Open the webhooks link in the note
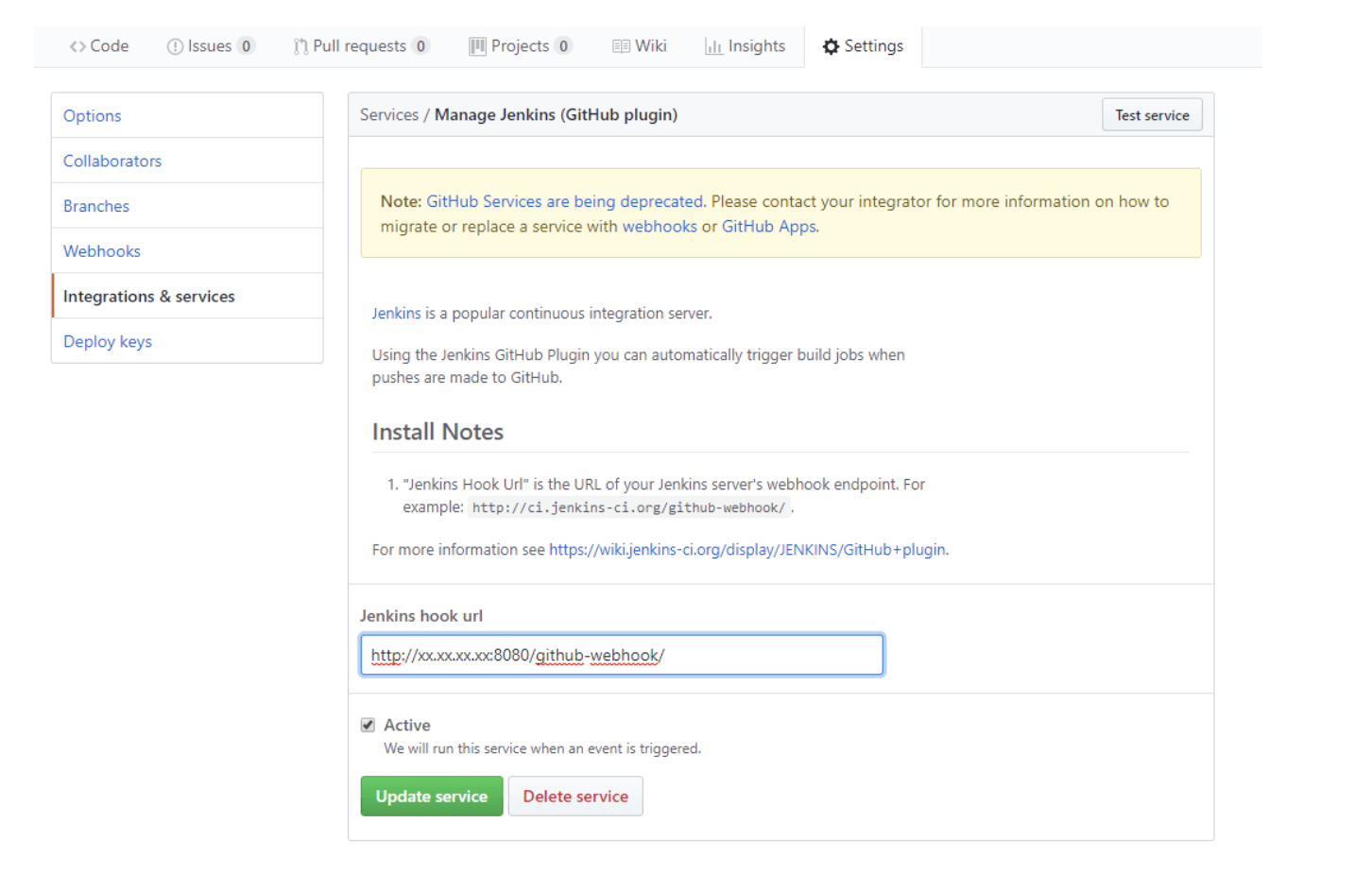Screen dimensions: 1372x892 (660, 227)
